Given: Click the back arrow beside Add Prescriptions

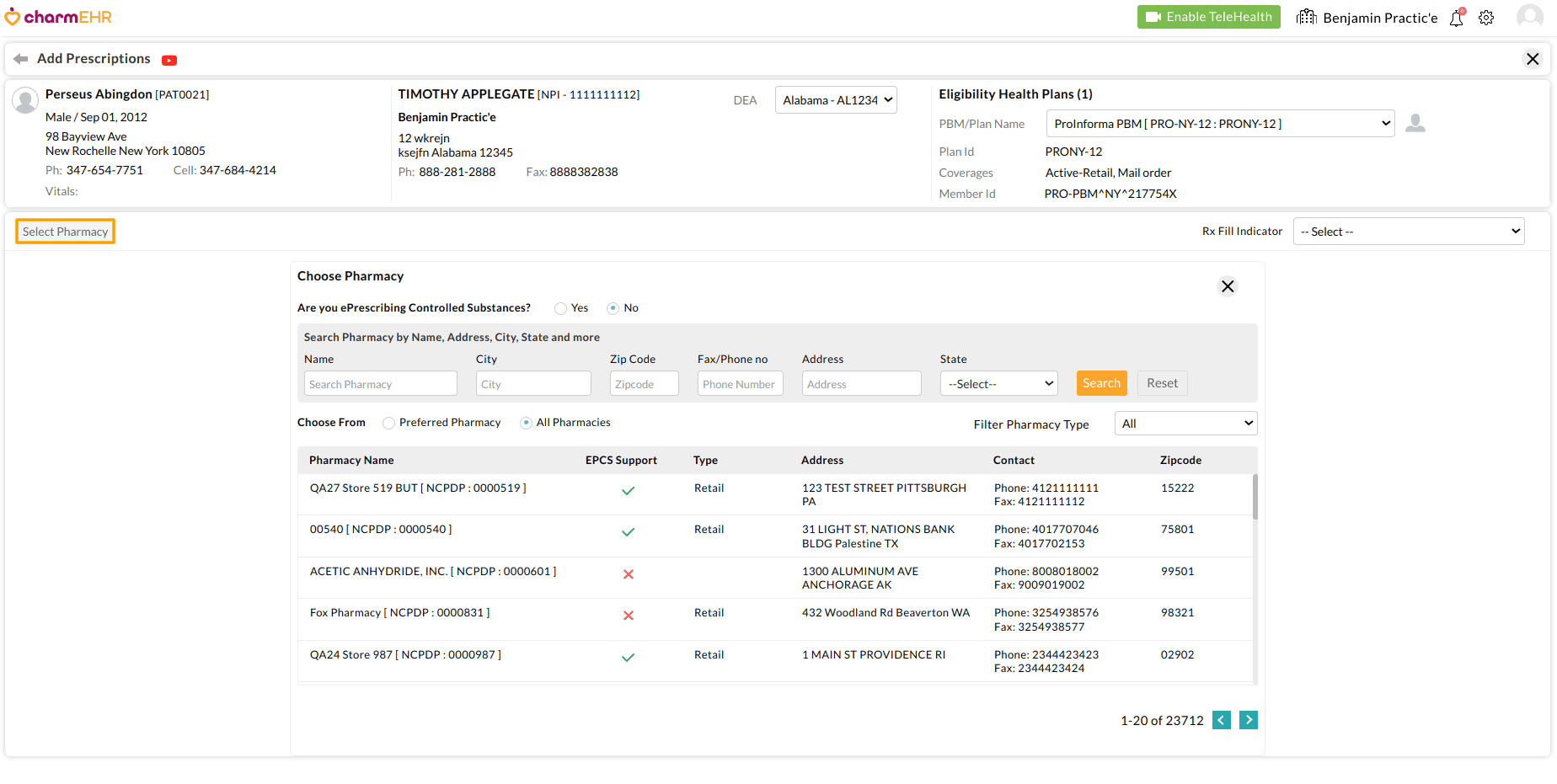Looking at the screenshot, I should click(x=21, y=59).
